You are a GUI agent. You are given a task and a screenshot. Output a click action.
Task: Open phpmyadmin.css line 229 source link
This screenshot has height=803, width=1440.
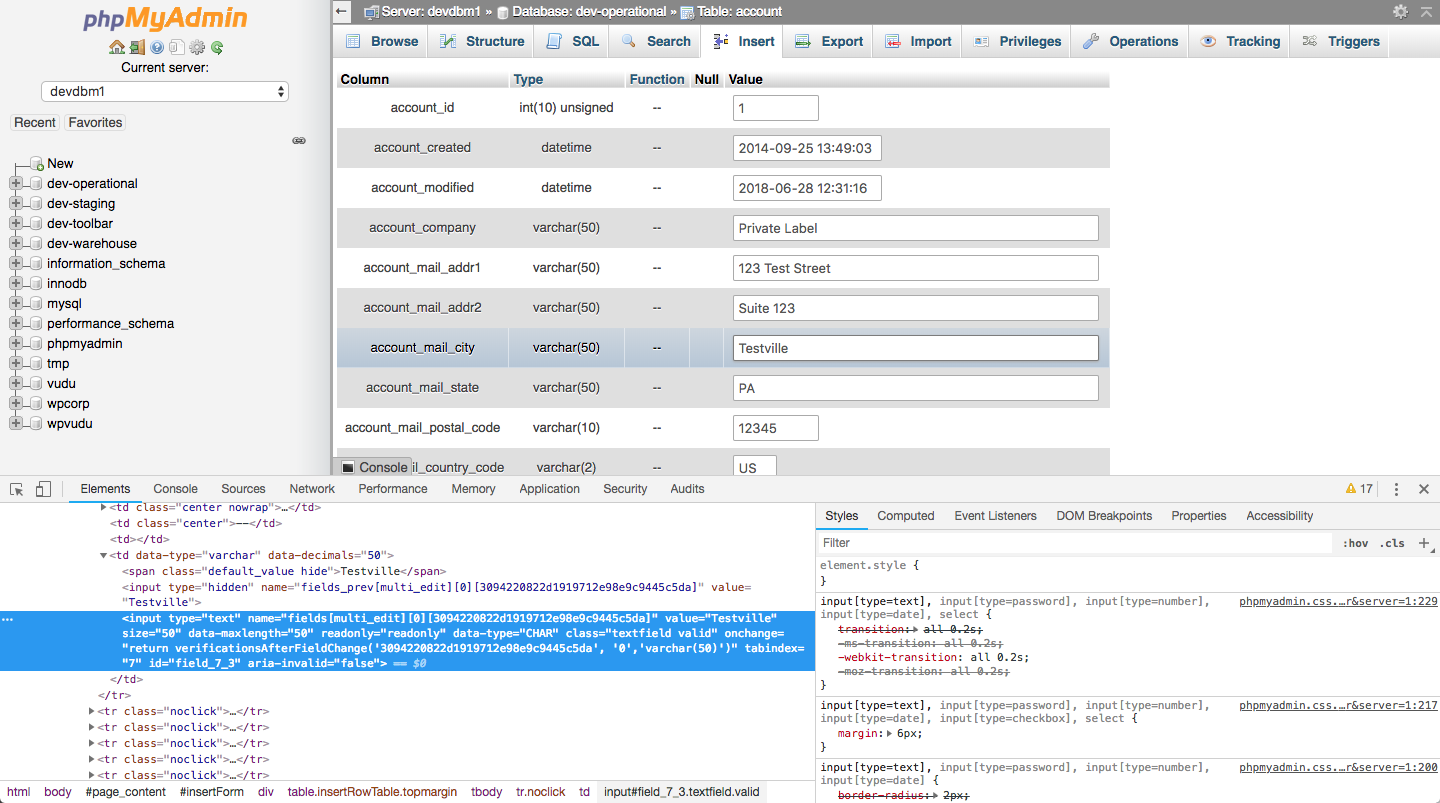pos(1338,602)
